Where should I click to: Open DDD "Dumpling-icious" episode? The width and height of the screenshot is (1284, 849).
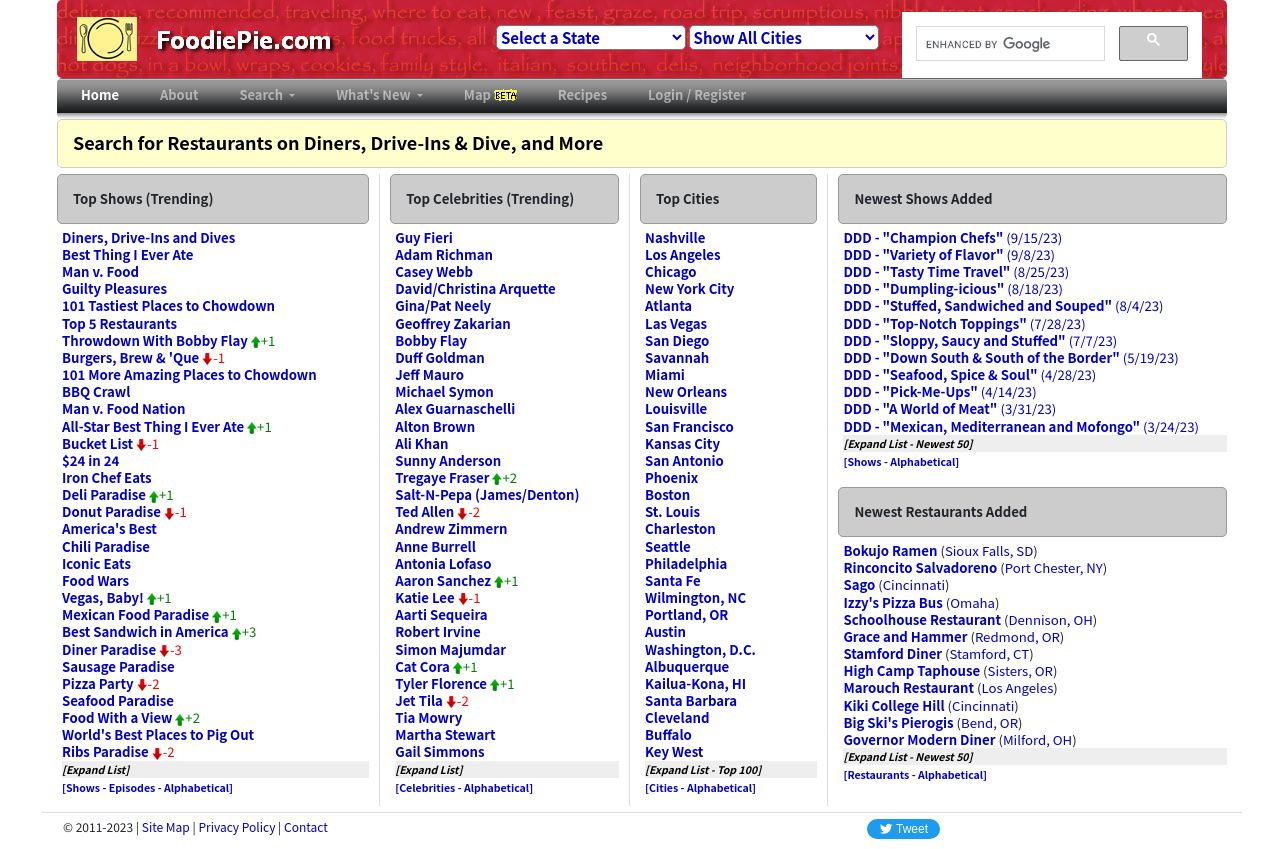pos(923,289)
